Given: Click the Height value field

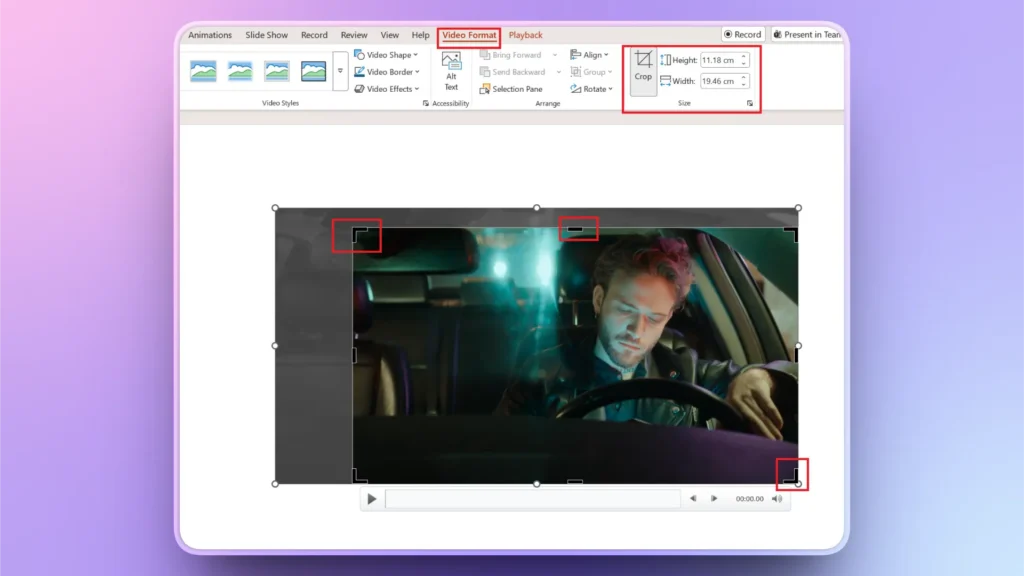Looking at the screenshot, I should [720, 60].
